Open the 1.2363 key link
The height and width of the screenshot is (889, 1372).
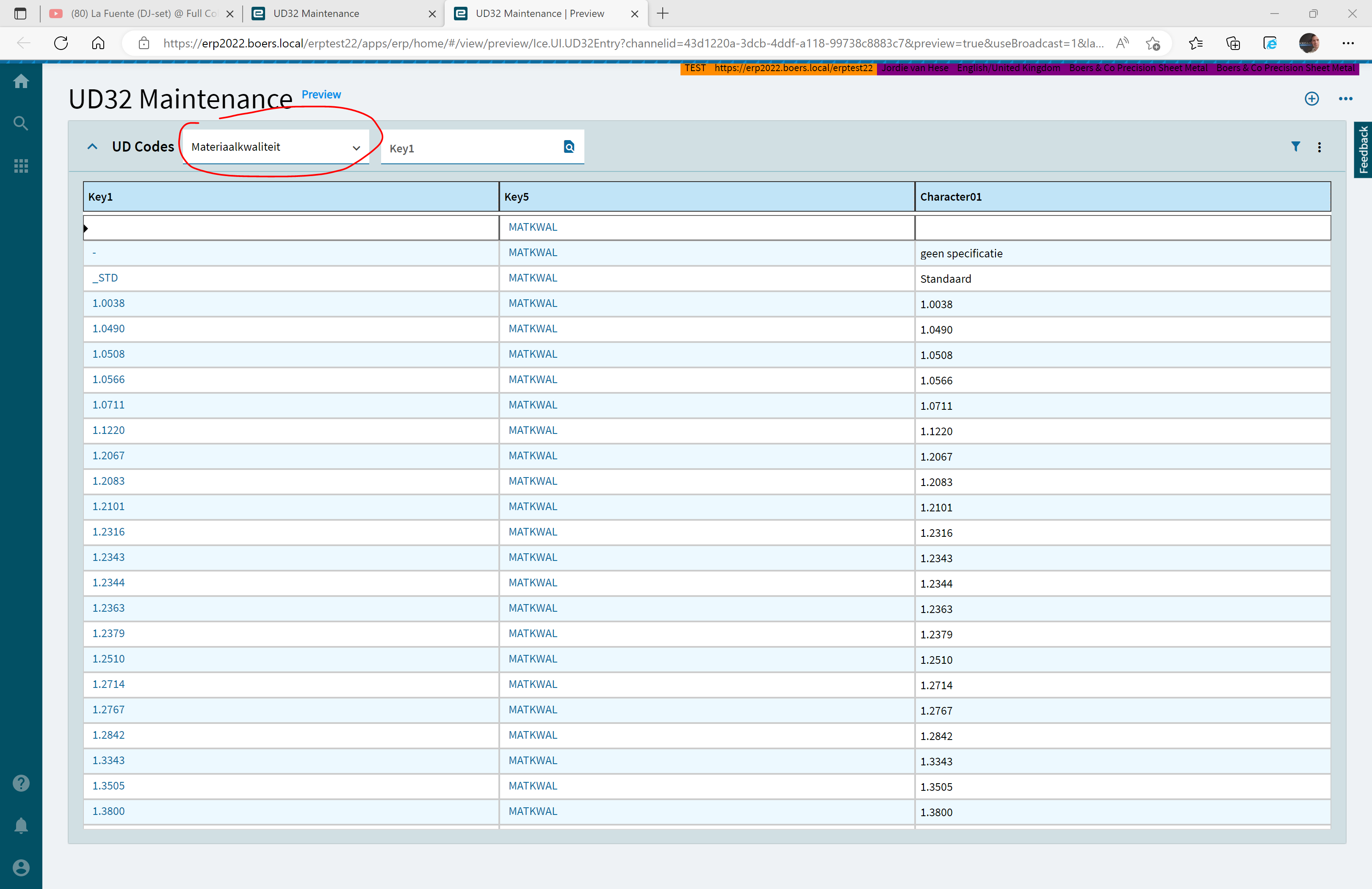[108, 608]
